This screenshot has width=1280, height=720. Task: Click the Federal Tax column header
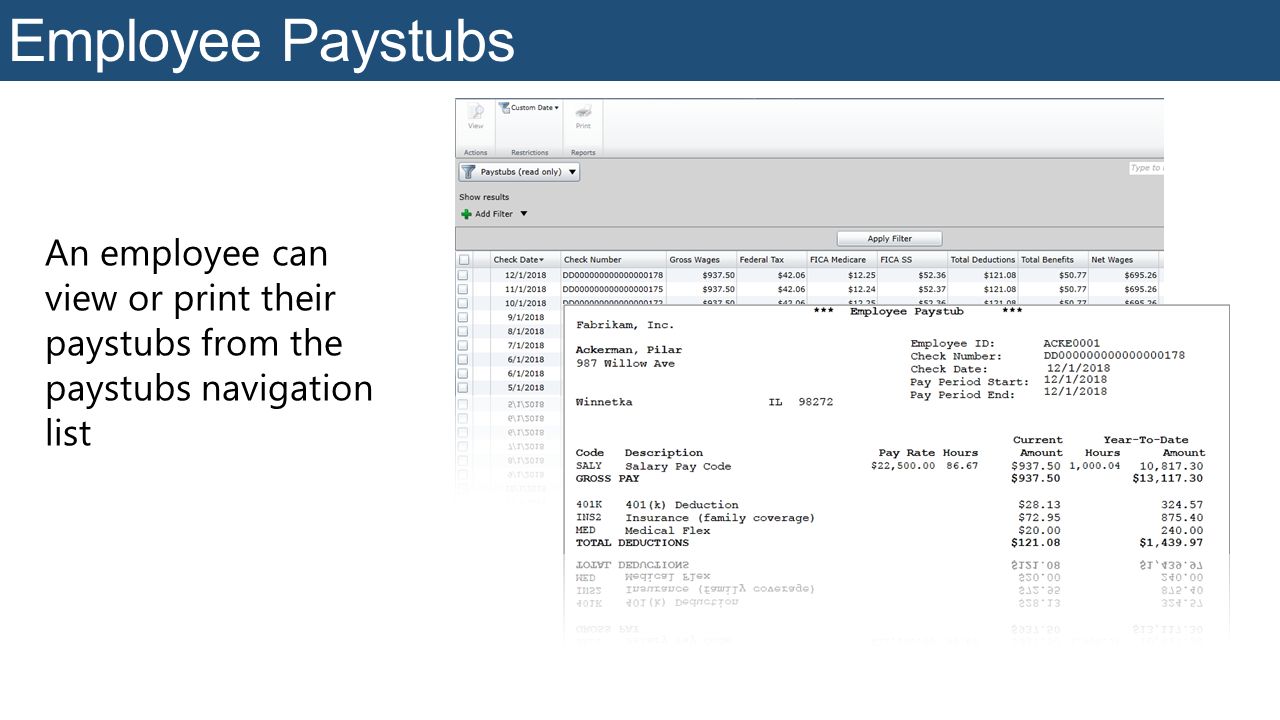(x=771, y=260)
